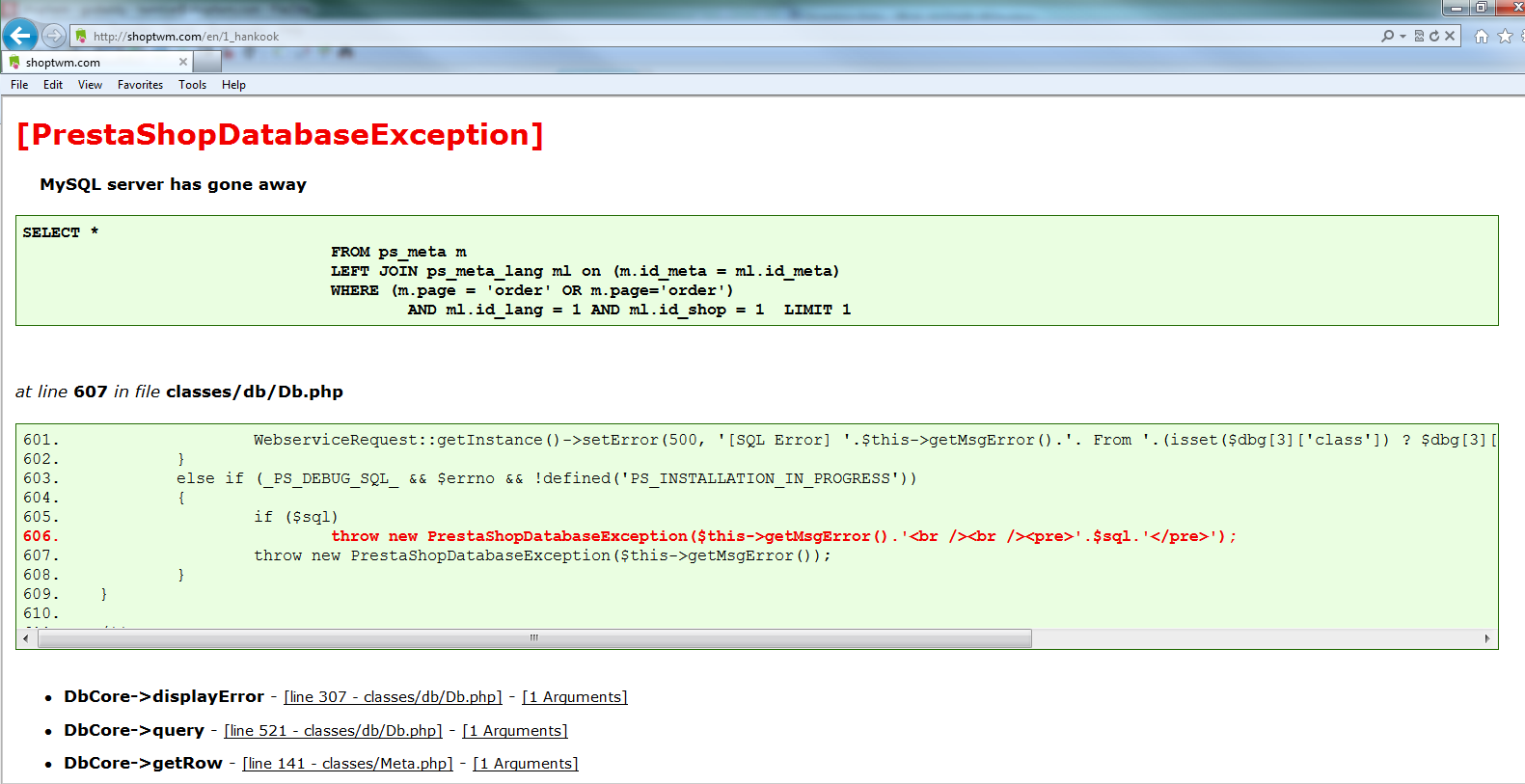Image resolution: width=1525 pixels, height=784 pixels.
Task: Click the 'DbCore->query' stack trace entry
Action: [134, 730]
